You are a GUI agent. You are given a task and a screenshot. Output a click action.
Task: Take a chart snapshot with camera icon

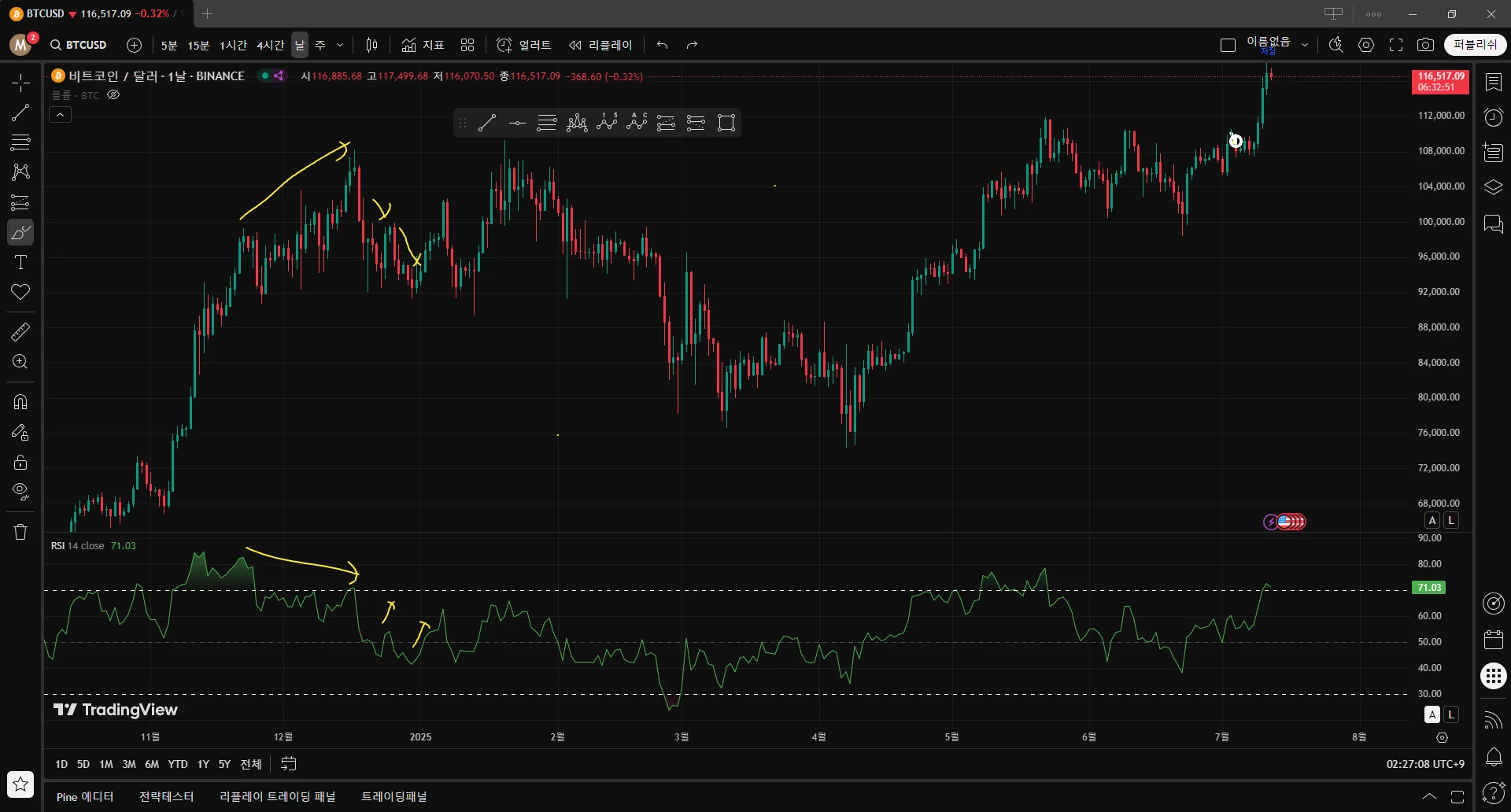tap(1425, 45)
